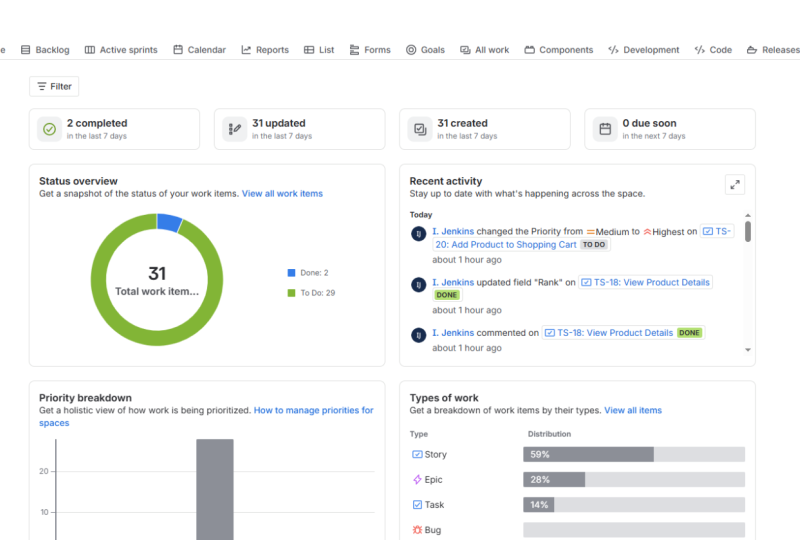Switch to the Backlog tab

pos(45,50)
